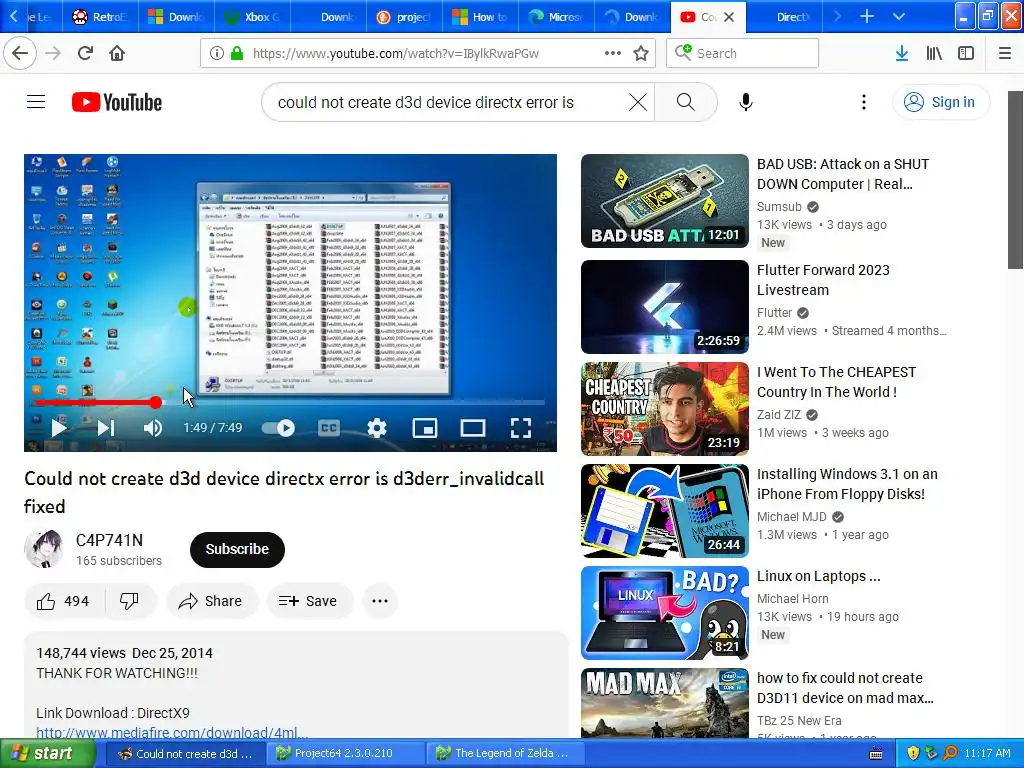Screen dimensions: 1024x768
Task: Open Mad Max D3D11 fix video title
Action: [845, 688]
